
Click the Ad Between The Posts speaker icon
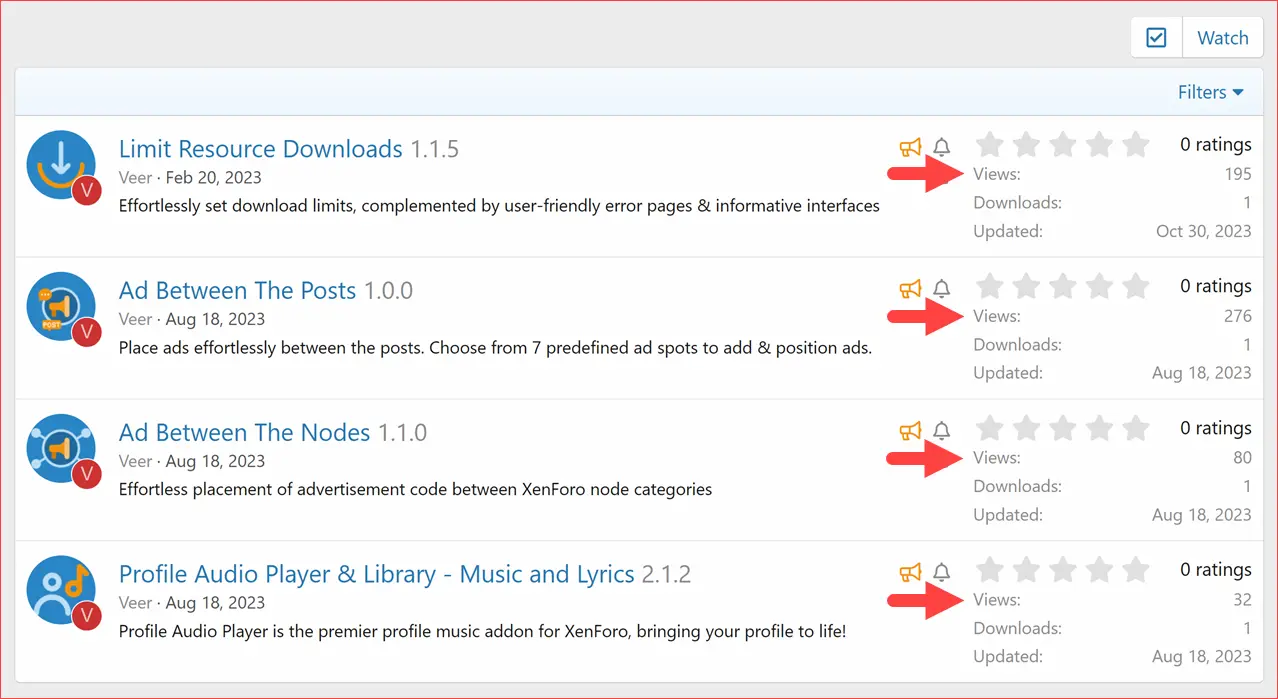tap(62, 306)
